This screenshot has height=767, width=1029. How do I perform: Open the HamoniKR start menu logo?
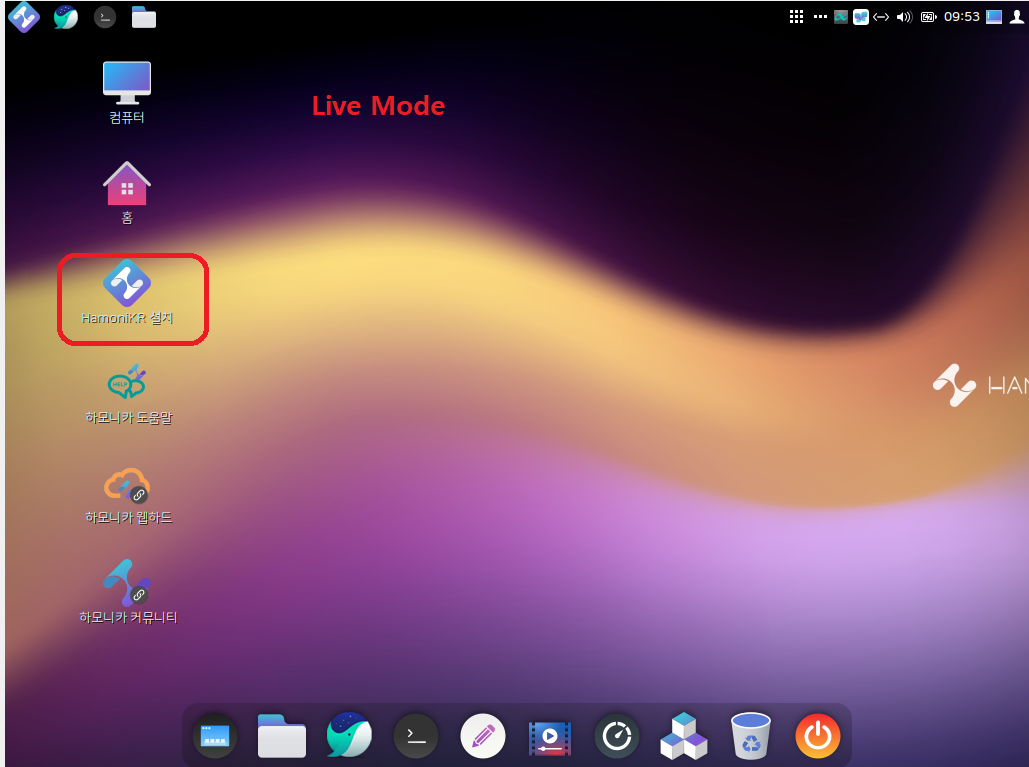pos(24,17)
